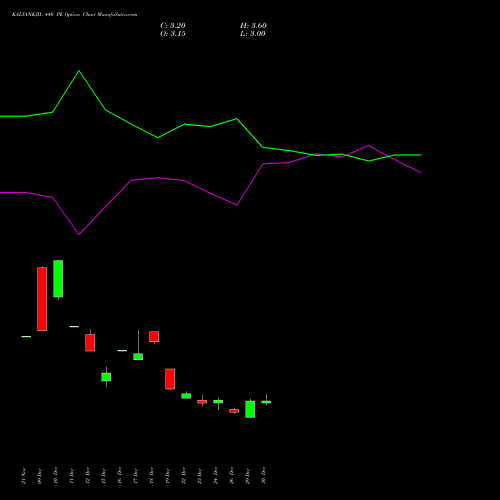Screen dimensions: 500x500
Task: Select the 09 Dec date axis label
Action: [x=40, y=476]
